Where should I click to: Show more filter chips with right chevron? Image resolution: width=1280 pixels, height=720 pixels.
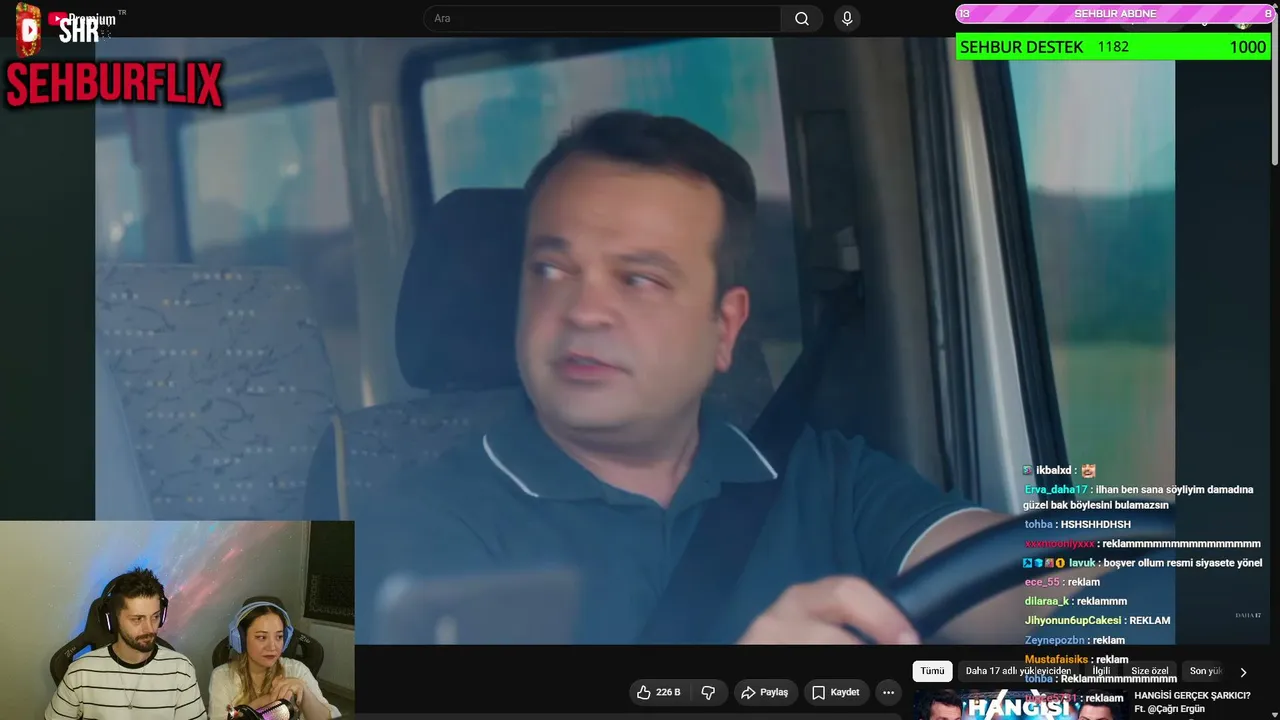(1243, 672)
